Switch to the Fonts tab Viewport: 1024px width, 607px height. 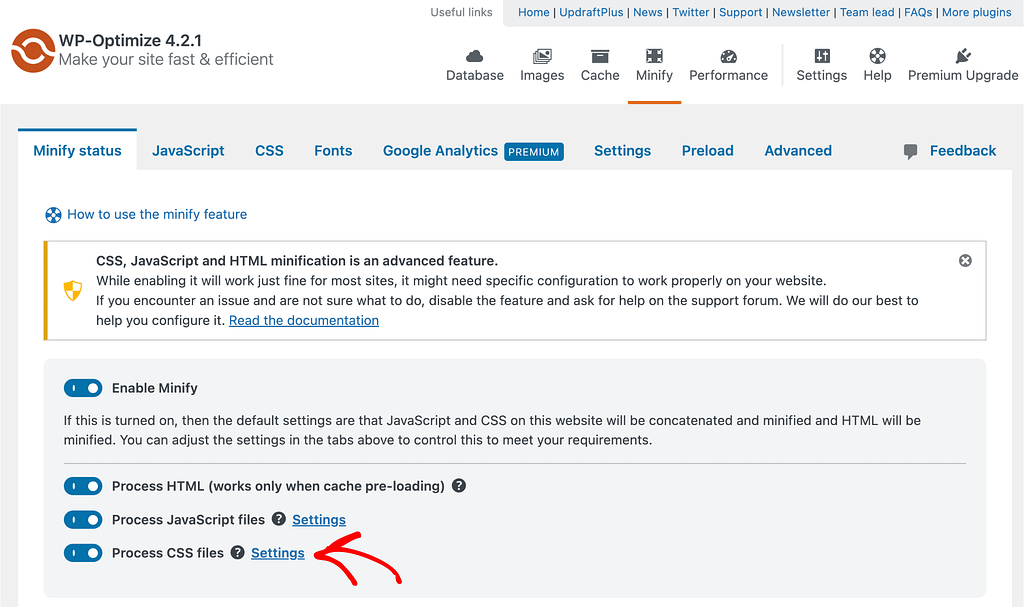click(333, 150)
